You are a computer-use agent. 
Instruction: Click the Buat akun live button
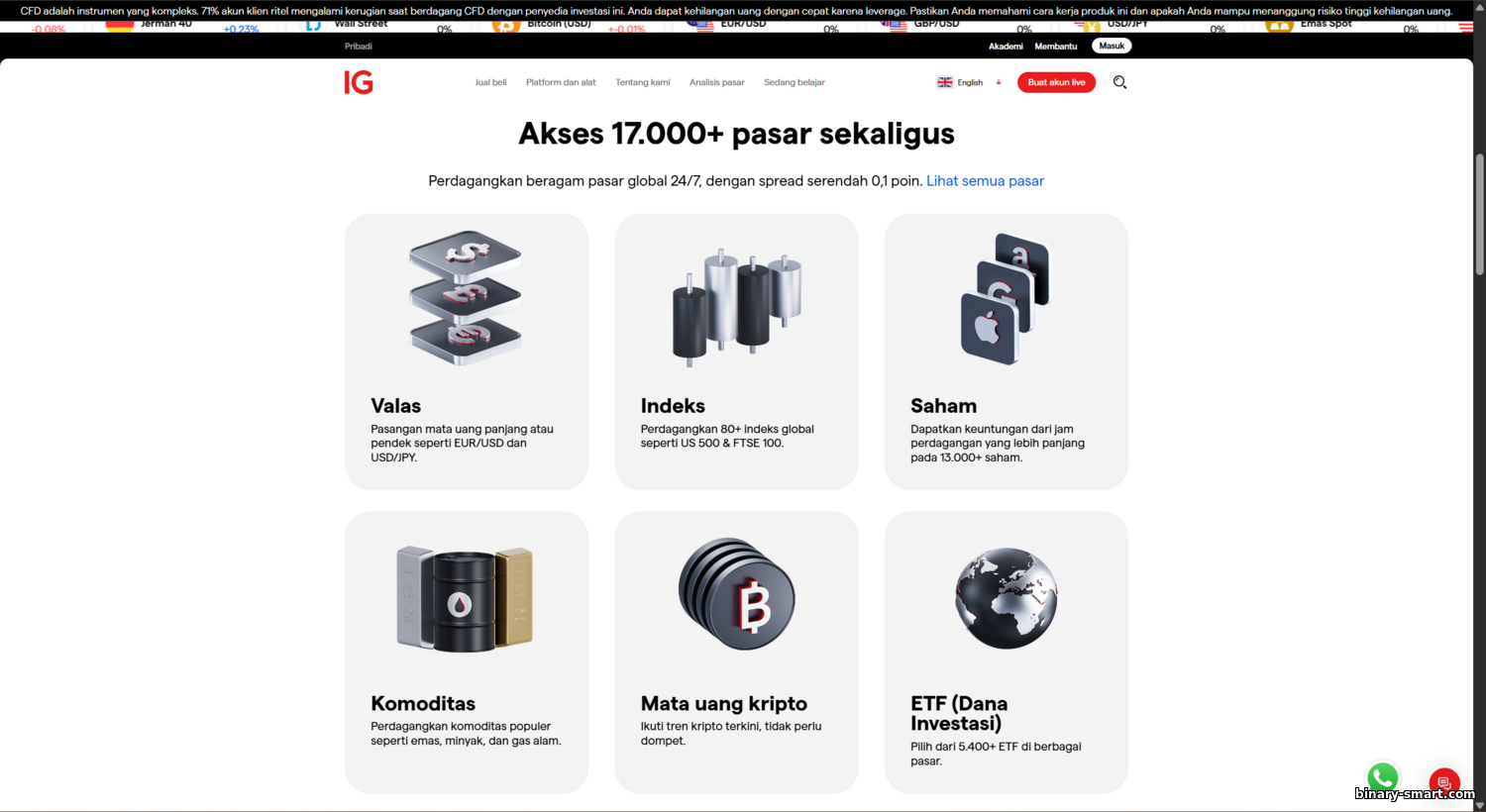pos(1056,82)
